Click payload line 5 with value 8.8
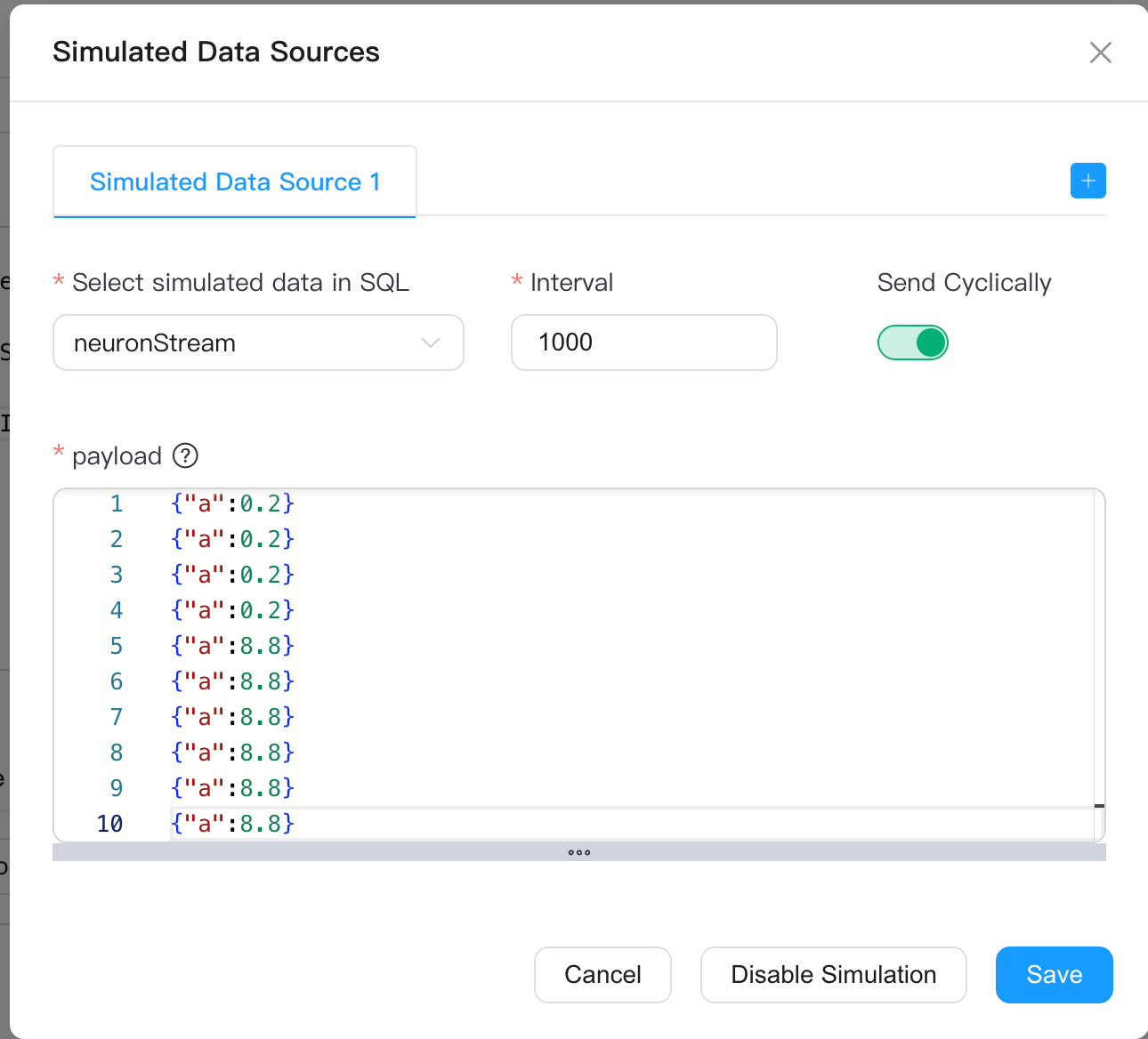 coord(232,647)
